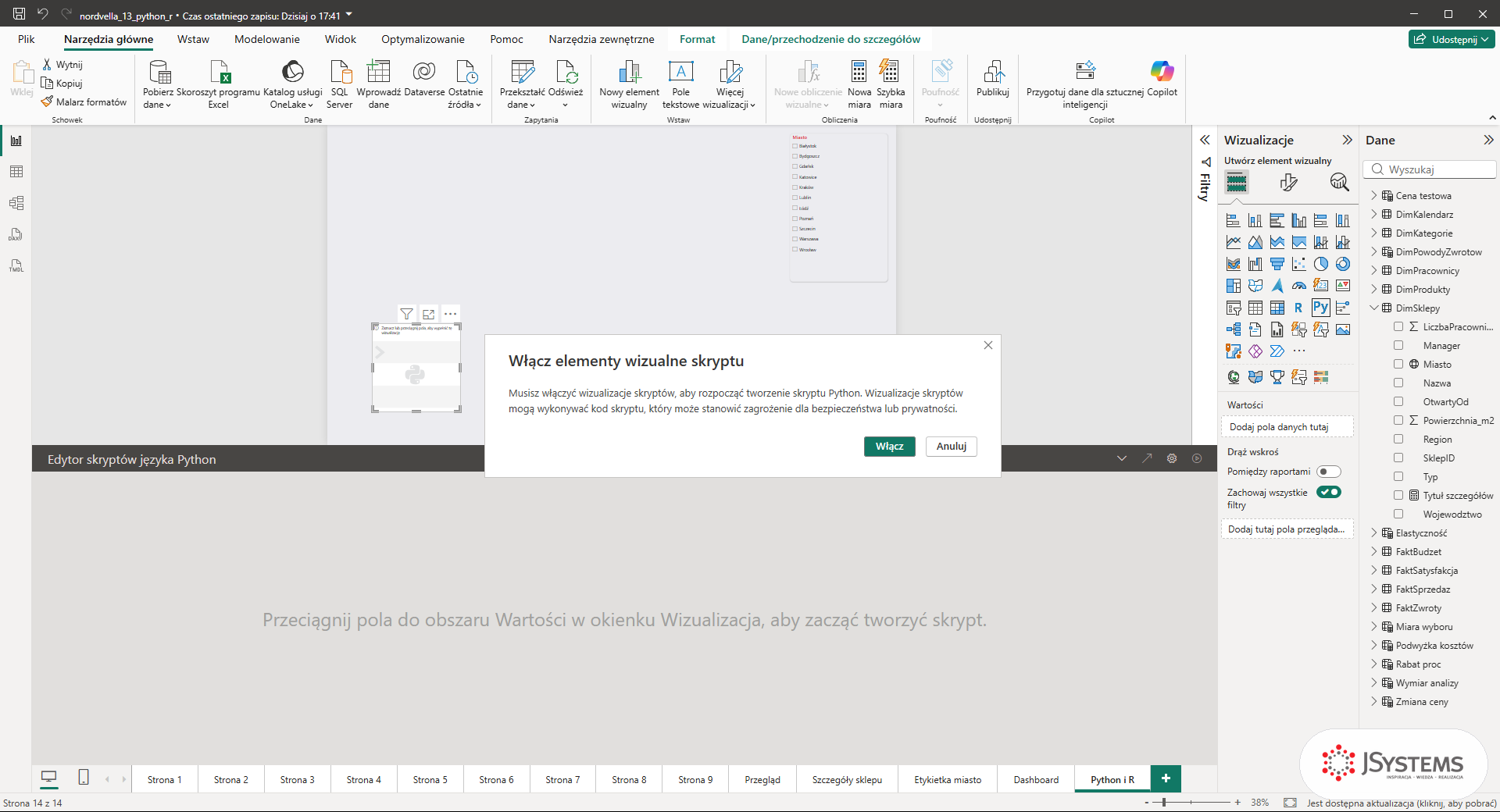
Task: Check the Miasto field checkbox
Action: tap(1398, 364)
